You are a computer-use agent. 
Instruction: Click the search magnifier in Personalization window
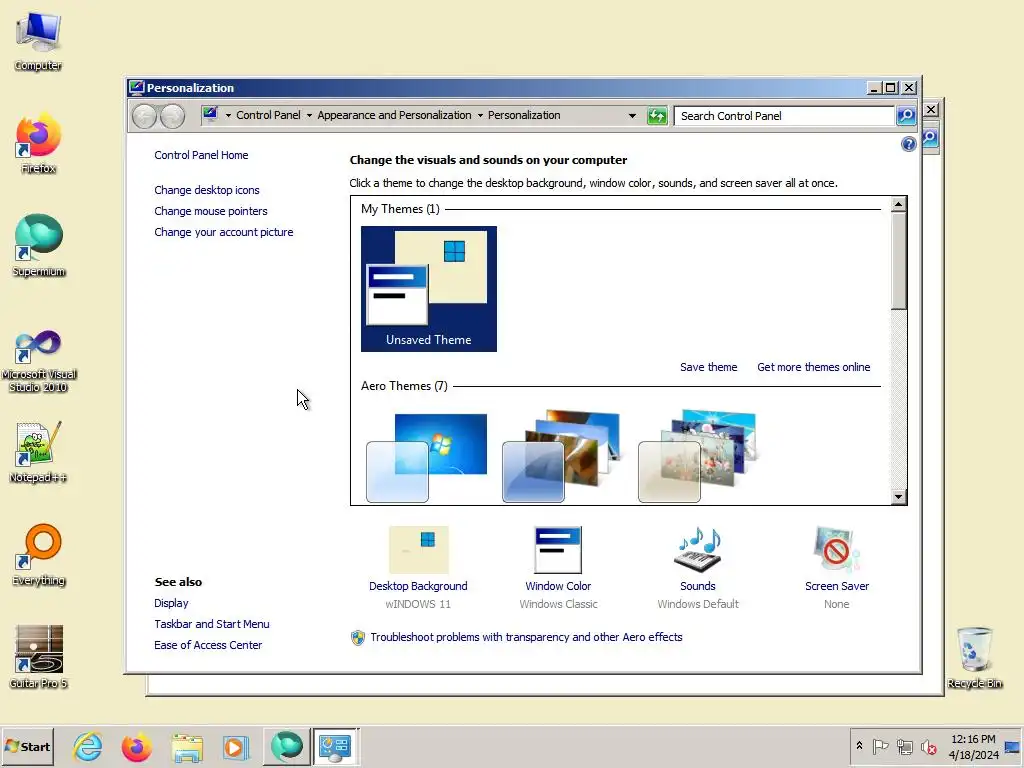point(906,116)
